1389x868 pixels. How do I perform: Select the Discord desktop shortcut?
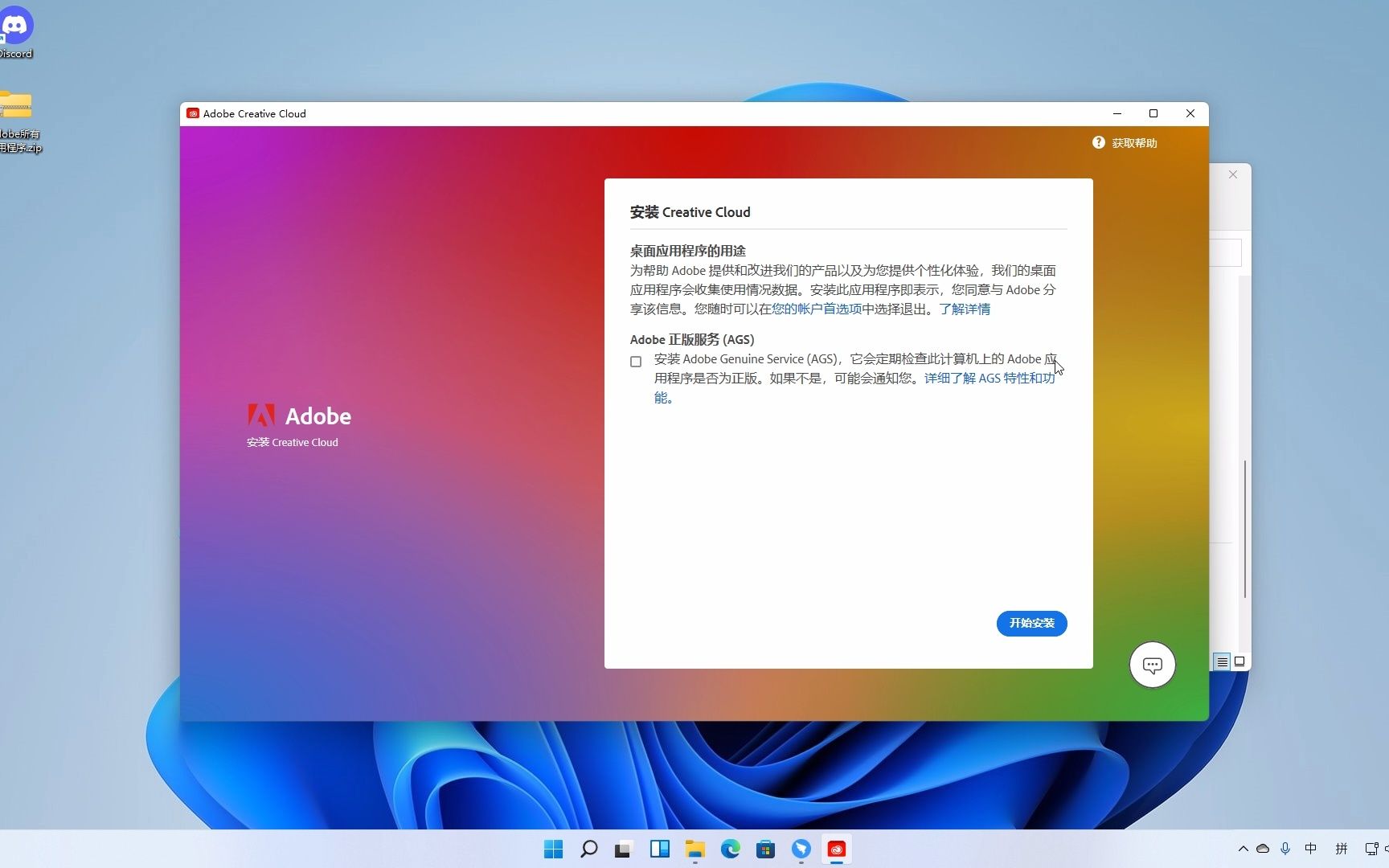click(15, 32)
